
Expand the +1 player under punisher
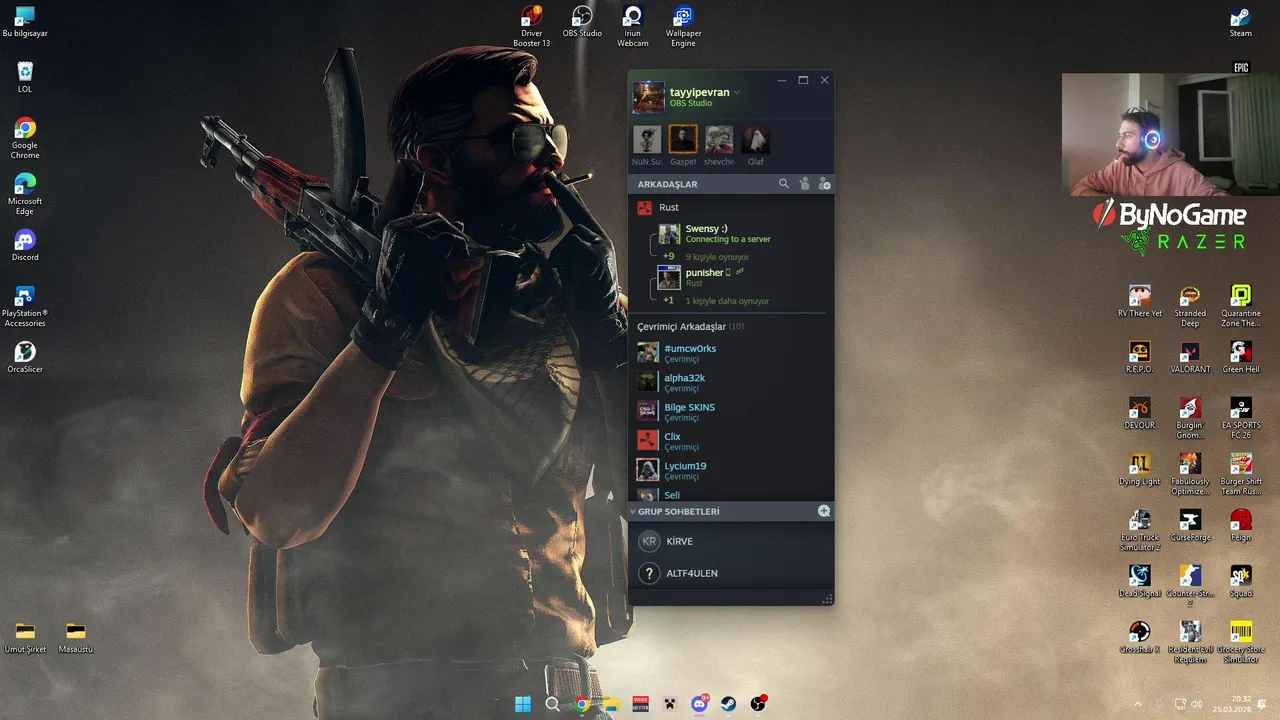668,300
